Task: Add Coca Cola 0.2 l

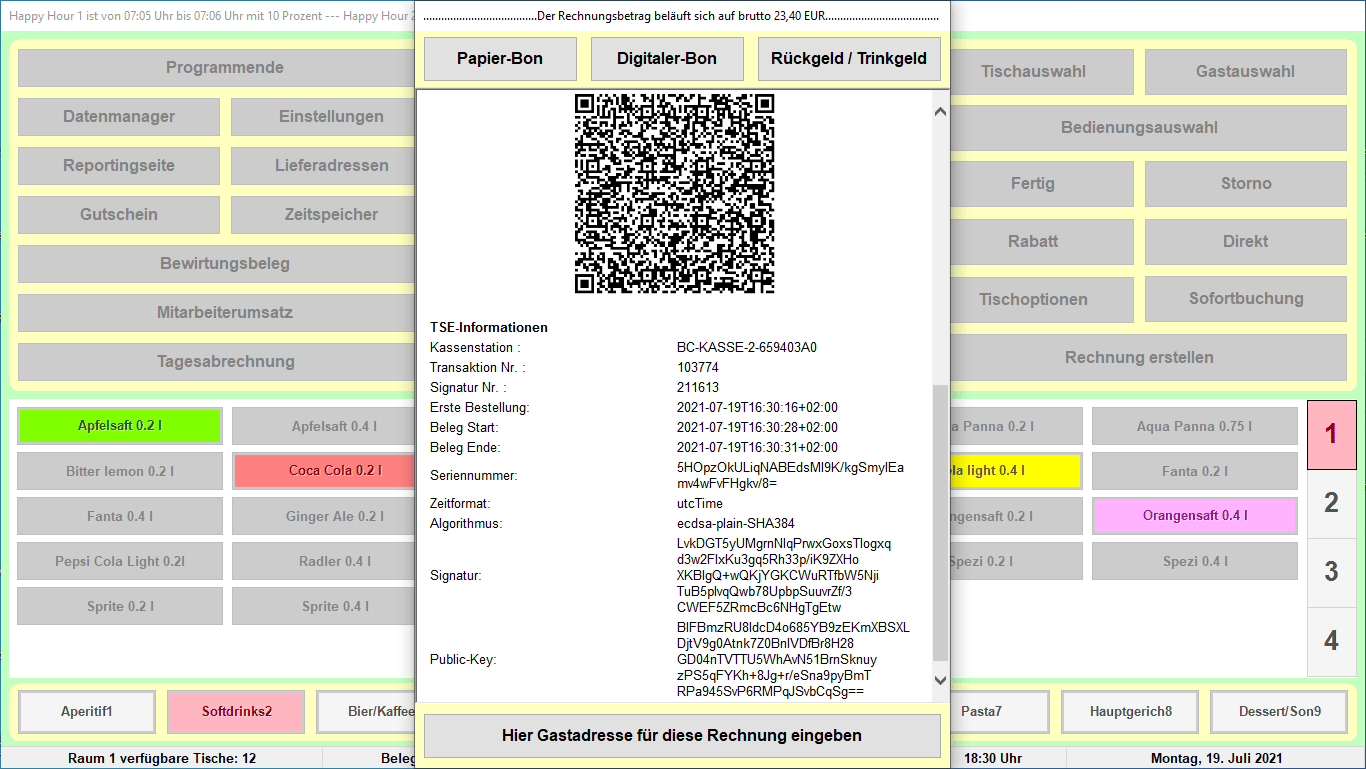Action: click(x=323, y=471)
